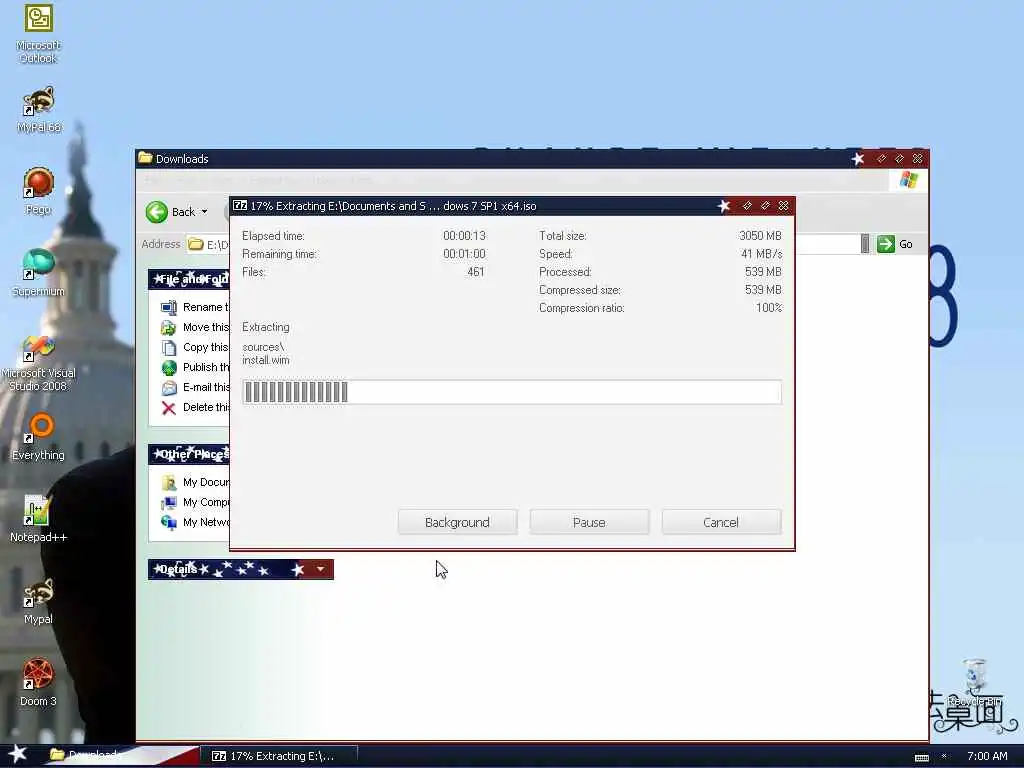
Task: Open the address bar dropdown next to Go
Action: point(865,244)
